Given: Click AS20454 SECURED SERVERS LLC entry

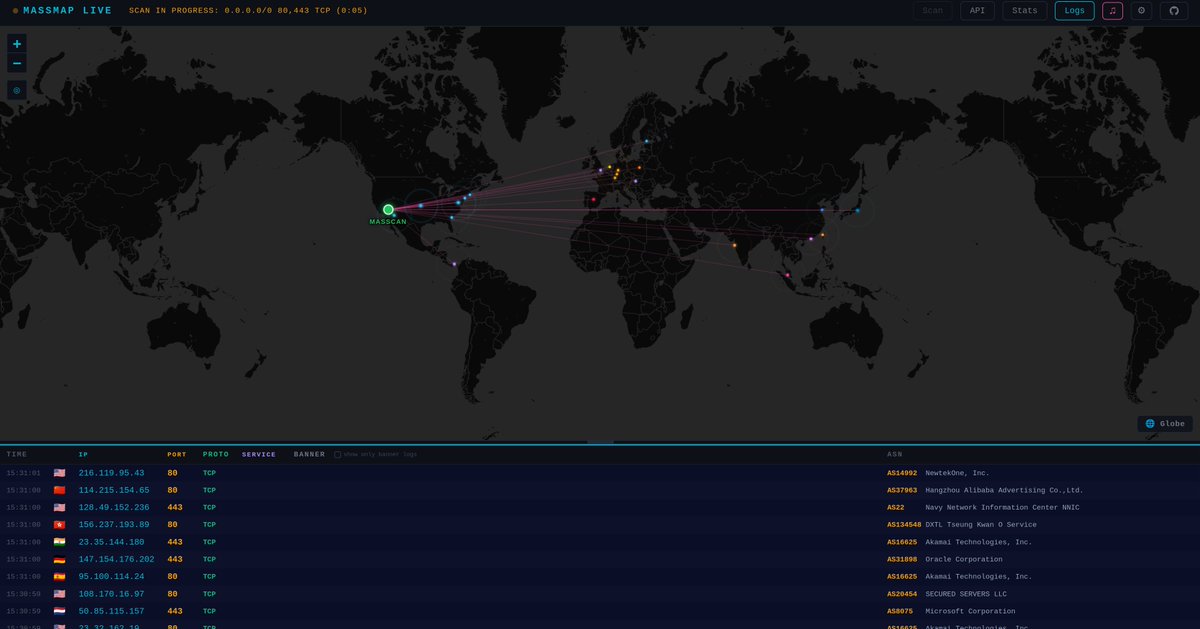Looking at the screenshot, I should (x=946, y=594).
